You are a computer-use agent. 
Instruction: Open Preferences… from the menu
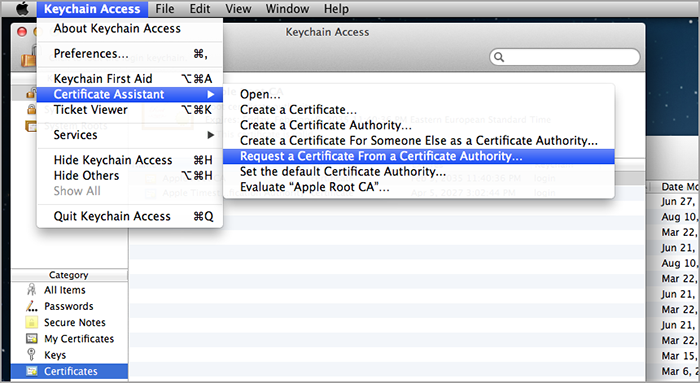(x=130, y=54)
